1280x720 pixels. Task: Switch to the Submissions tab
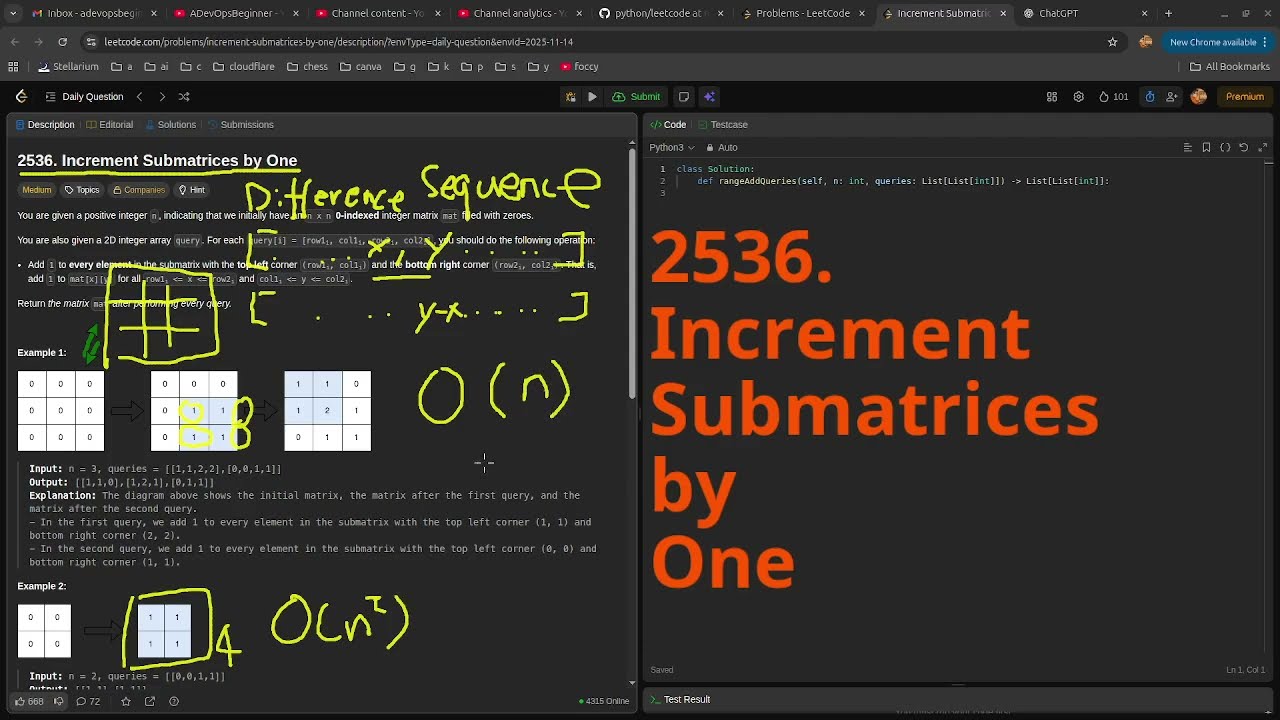(x=241, y=125)
